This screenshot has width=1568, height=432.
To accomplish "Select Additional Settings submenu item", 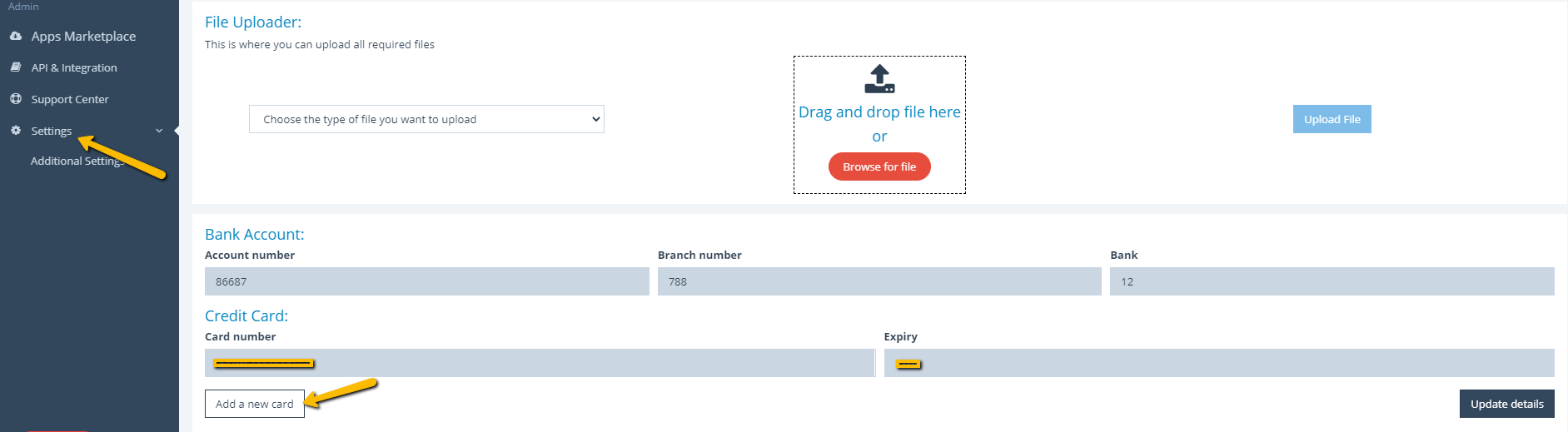I will point(77,161).
